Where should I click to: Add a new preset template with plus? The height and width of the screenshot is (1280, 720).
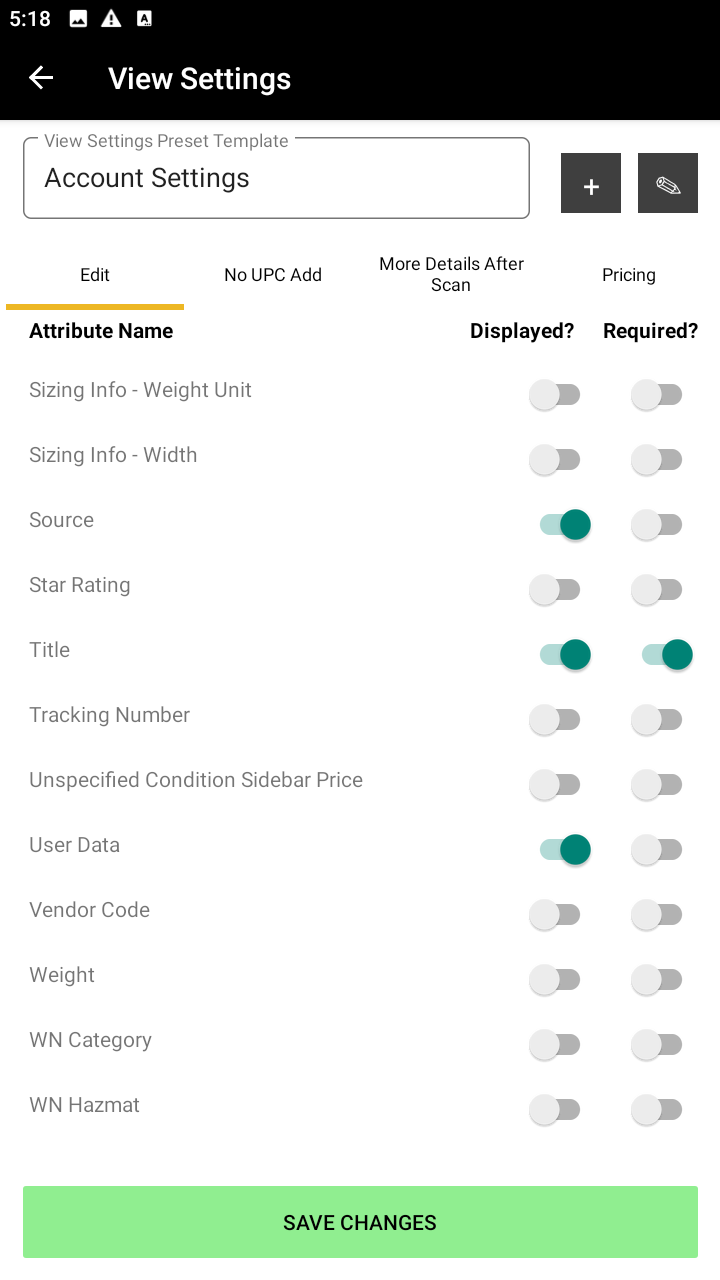pyautogui.click(x=591, y=183)
